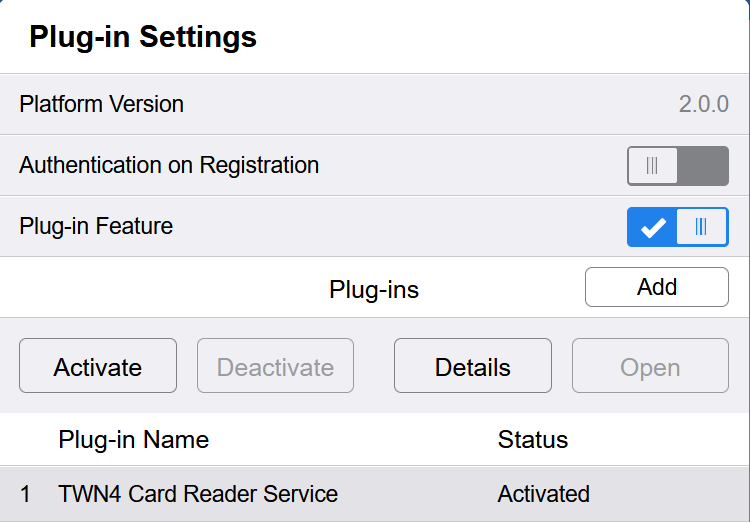Click the Deactivate button
750x522 pixels.
point(275,367)
